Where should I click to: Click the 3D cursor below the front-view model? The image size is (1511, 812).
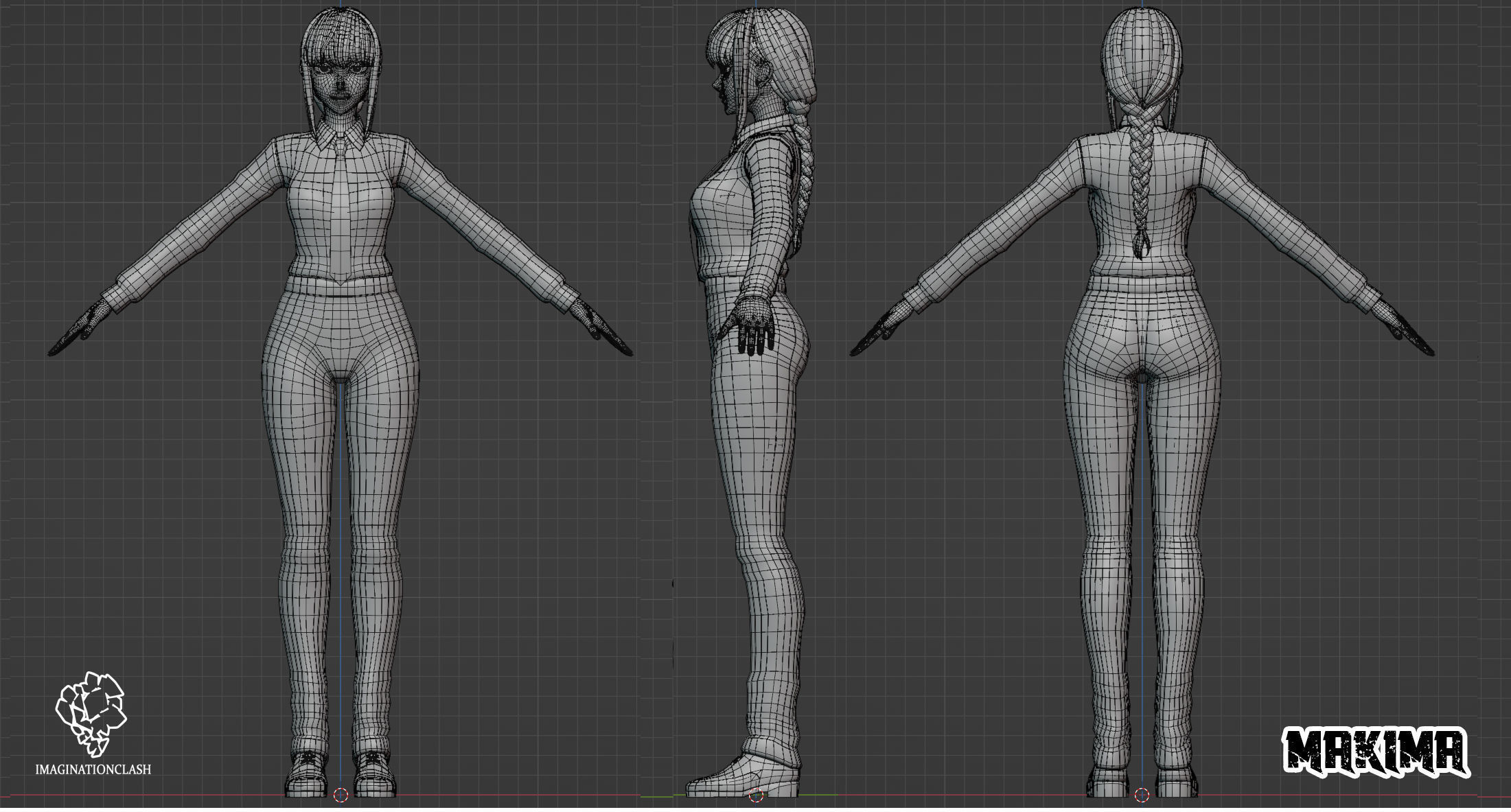tap(341, 795)
